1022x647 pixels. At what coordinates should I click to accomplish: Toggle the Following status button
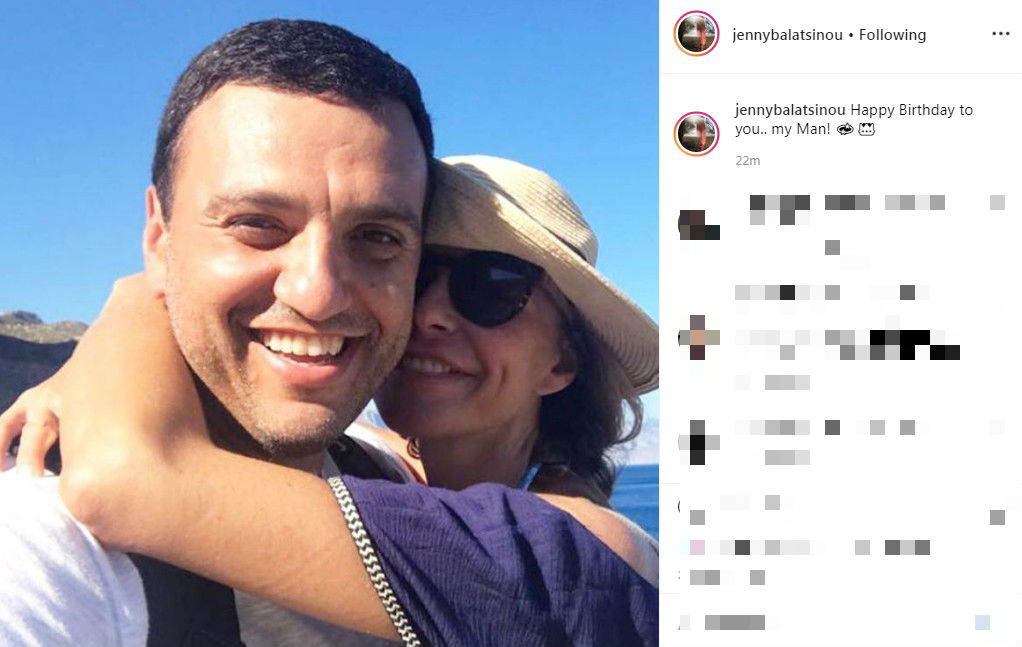click(x=892, y=35)
